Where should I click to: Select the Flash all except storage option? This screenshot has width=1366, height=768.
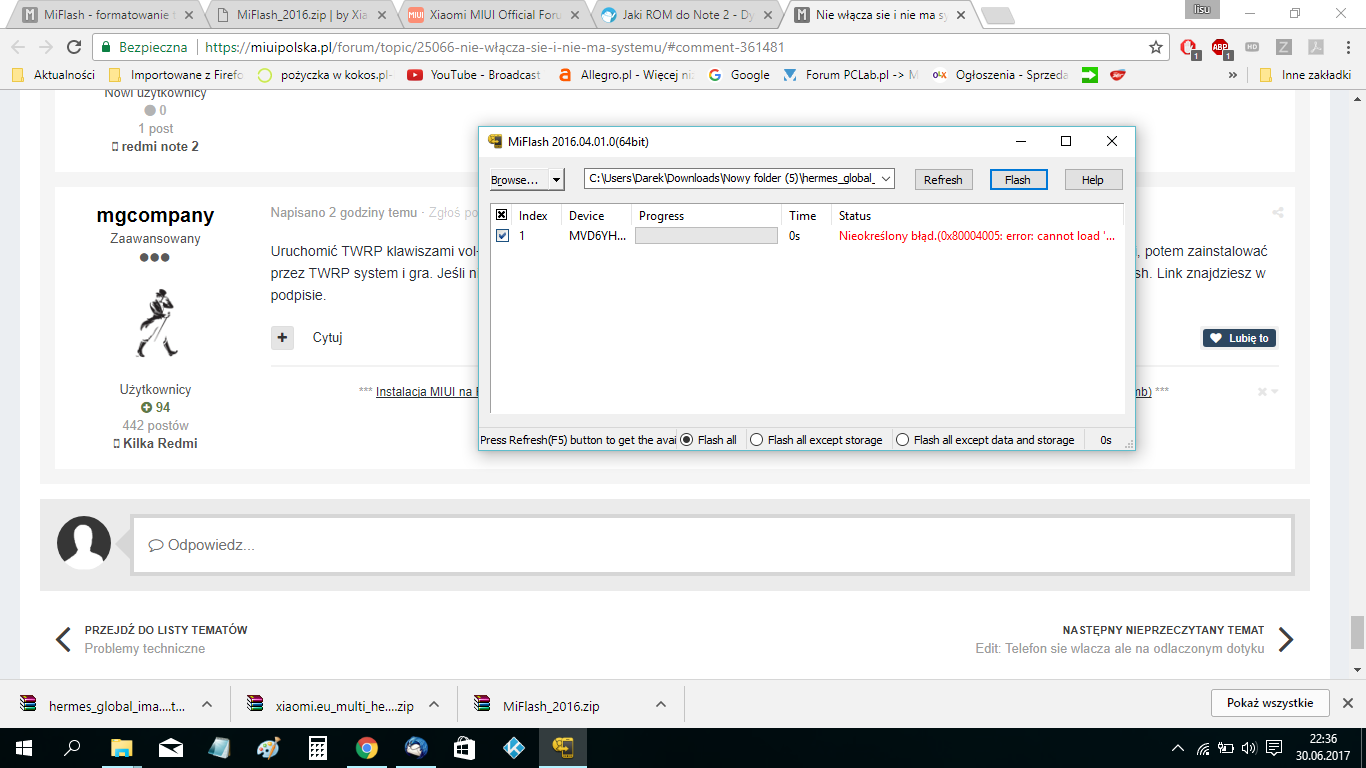point(757,440)
